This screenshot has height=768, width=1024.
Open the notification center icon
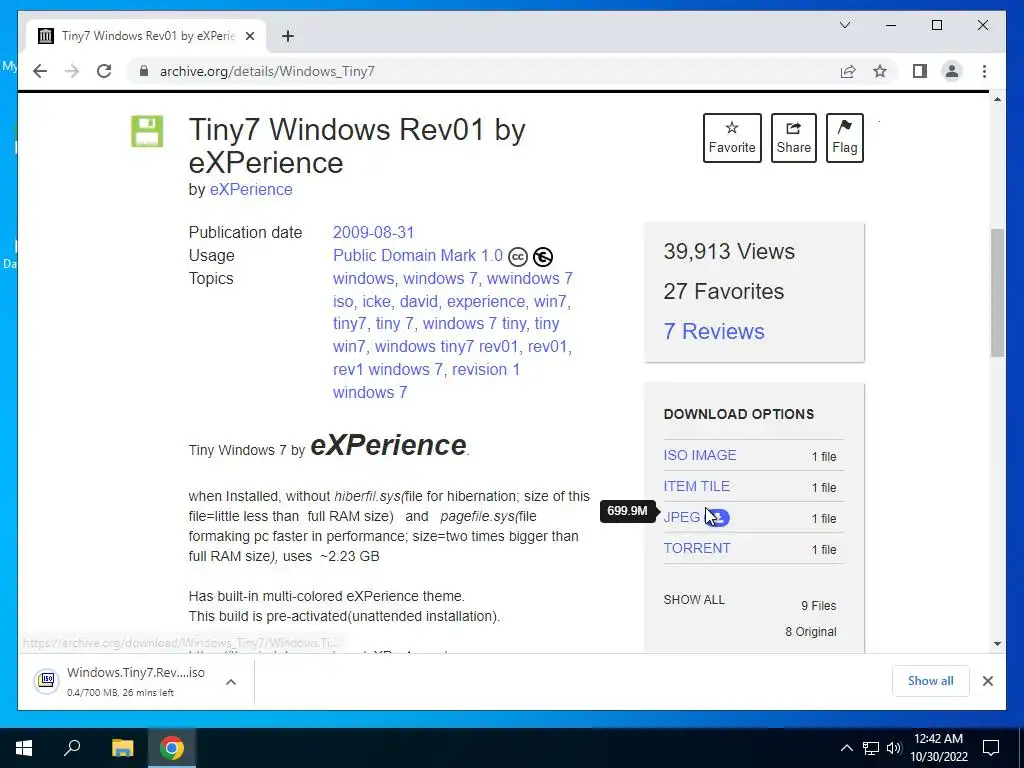click(991, 748)
